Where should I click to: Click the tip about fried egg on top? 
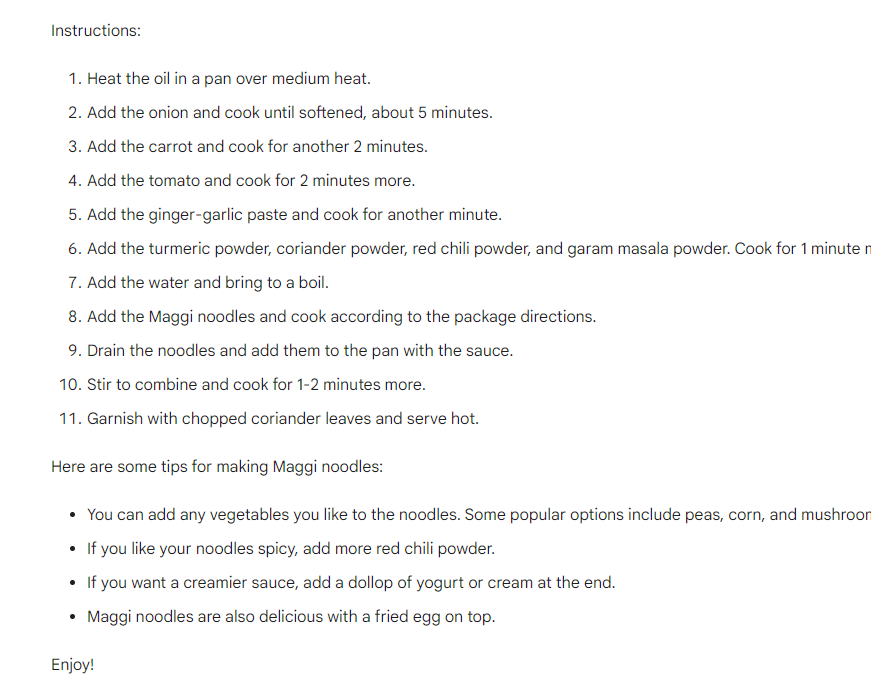291,616
